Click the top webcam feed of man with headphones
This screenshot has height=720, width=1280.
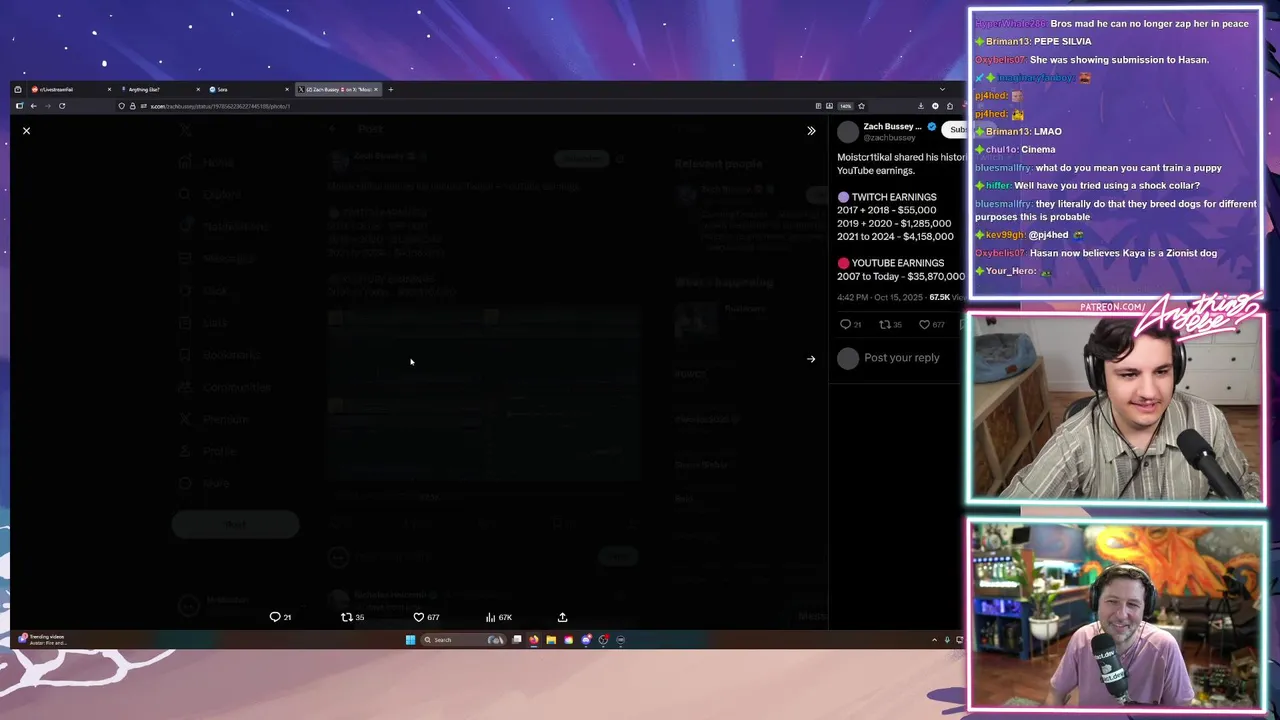[x=1115, y=408]
